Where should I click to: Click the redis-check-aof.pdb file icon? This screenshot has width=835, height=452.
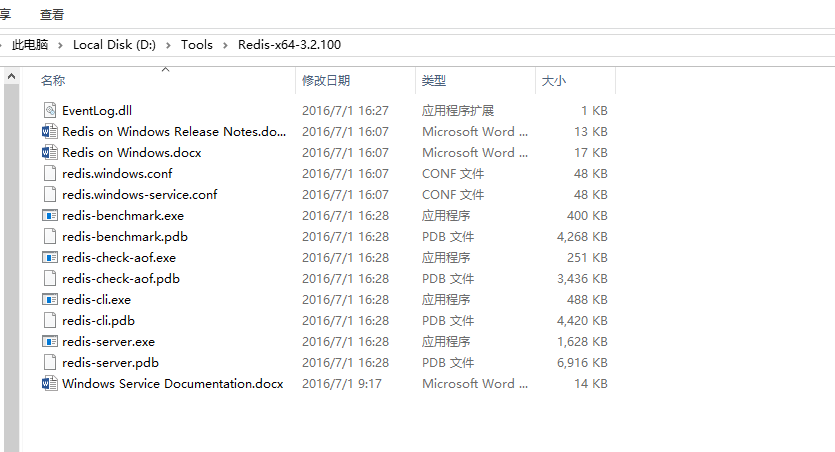pyautogui.click(x=50, y=278)
